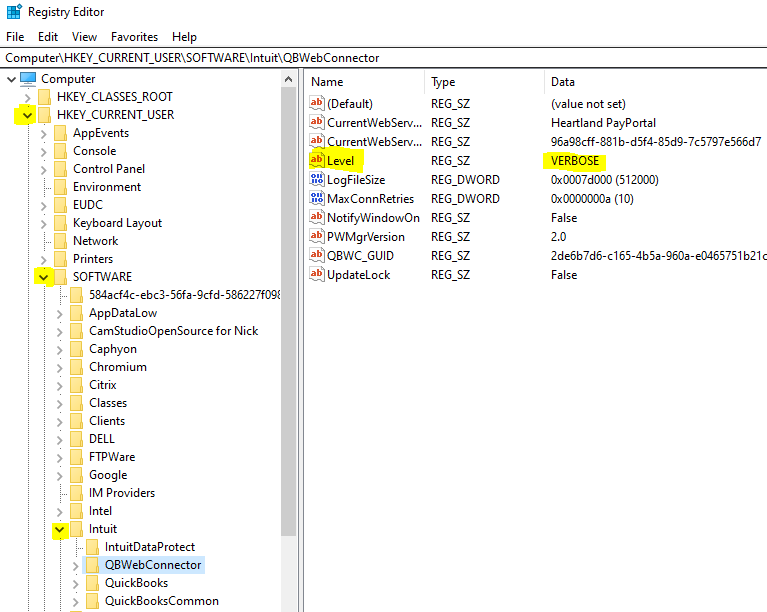Sort values by Name column header
The height and width of the screenshot is (612, 767).
365,82
